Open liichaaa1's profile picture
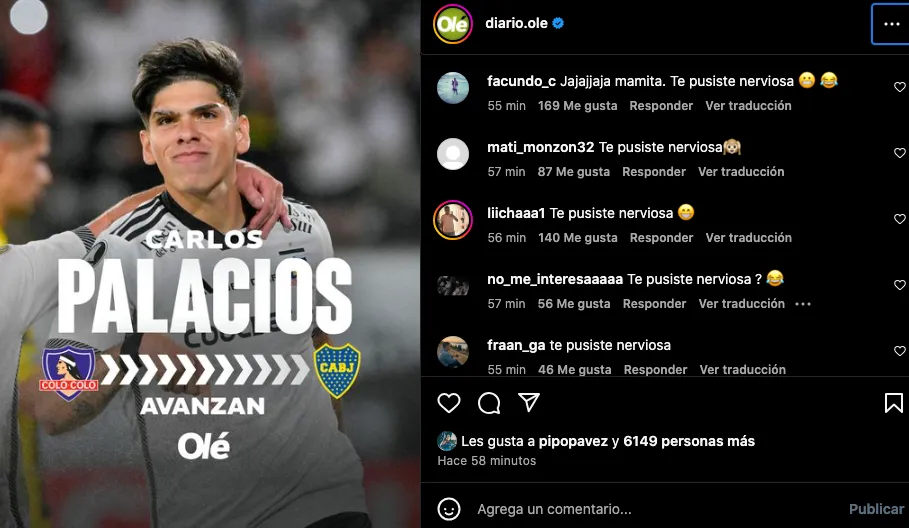 click(x=453, y=220)
